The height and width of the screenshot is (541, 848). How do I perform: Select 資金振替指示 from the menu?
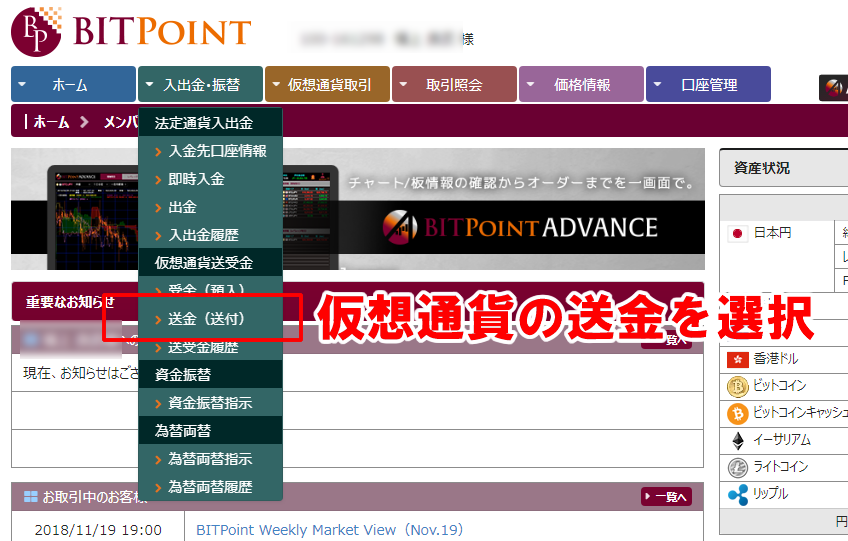pos(210,403)
